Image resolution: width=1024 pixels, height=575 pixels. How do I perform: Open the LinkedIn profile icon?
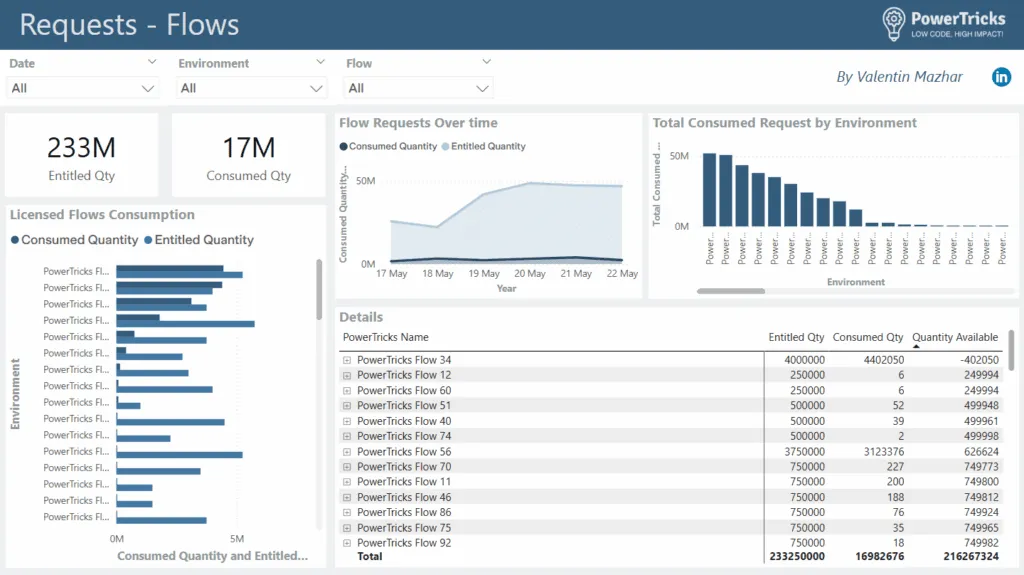(1001, 77)
